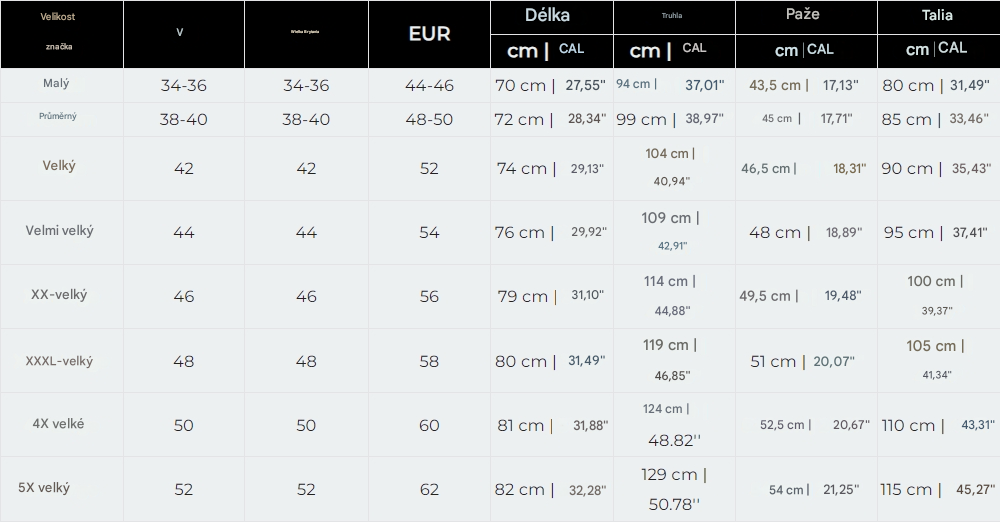This screenshot has height=523, width=1000.
Task: Click the EUR value 44-46
Action: [x=429, y=86]
